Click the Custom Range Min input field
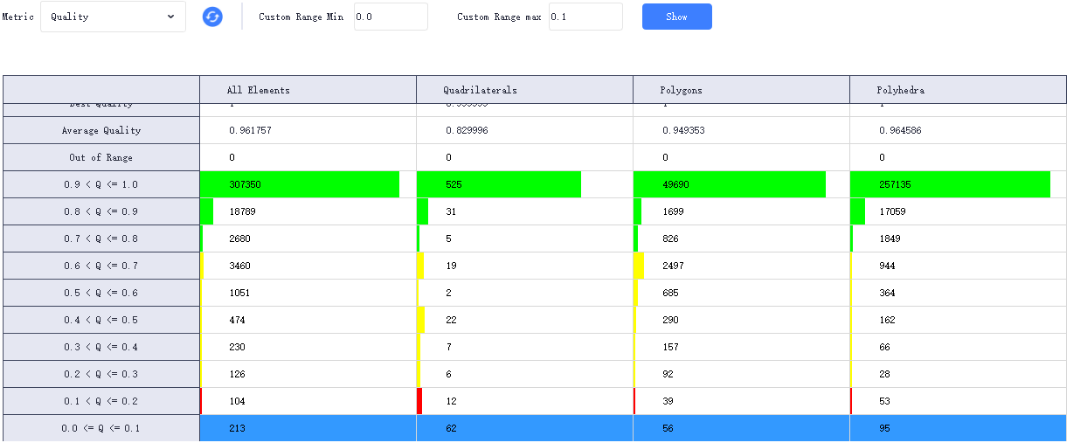Viewport: 1080px width, 442px height. coord(391,17)
